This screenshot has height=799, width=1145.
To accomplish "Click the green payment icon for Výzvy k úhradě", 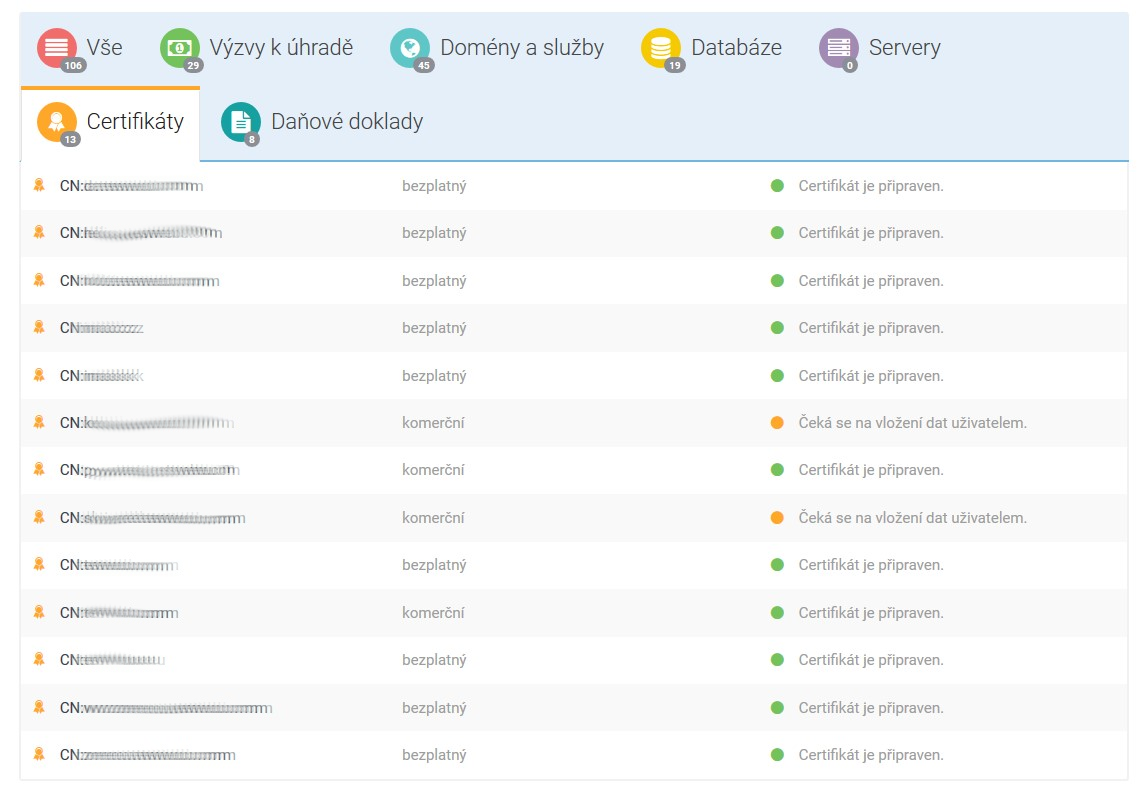I will (x=179, y=47).
